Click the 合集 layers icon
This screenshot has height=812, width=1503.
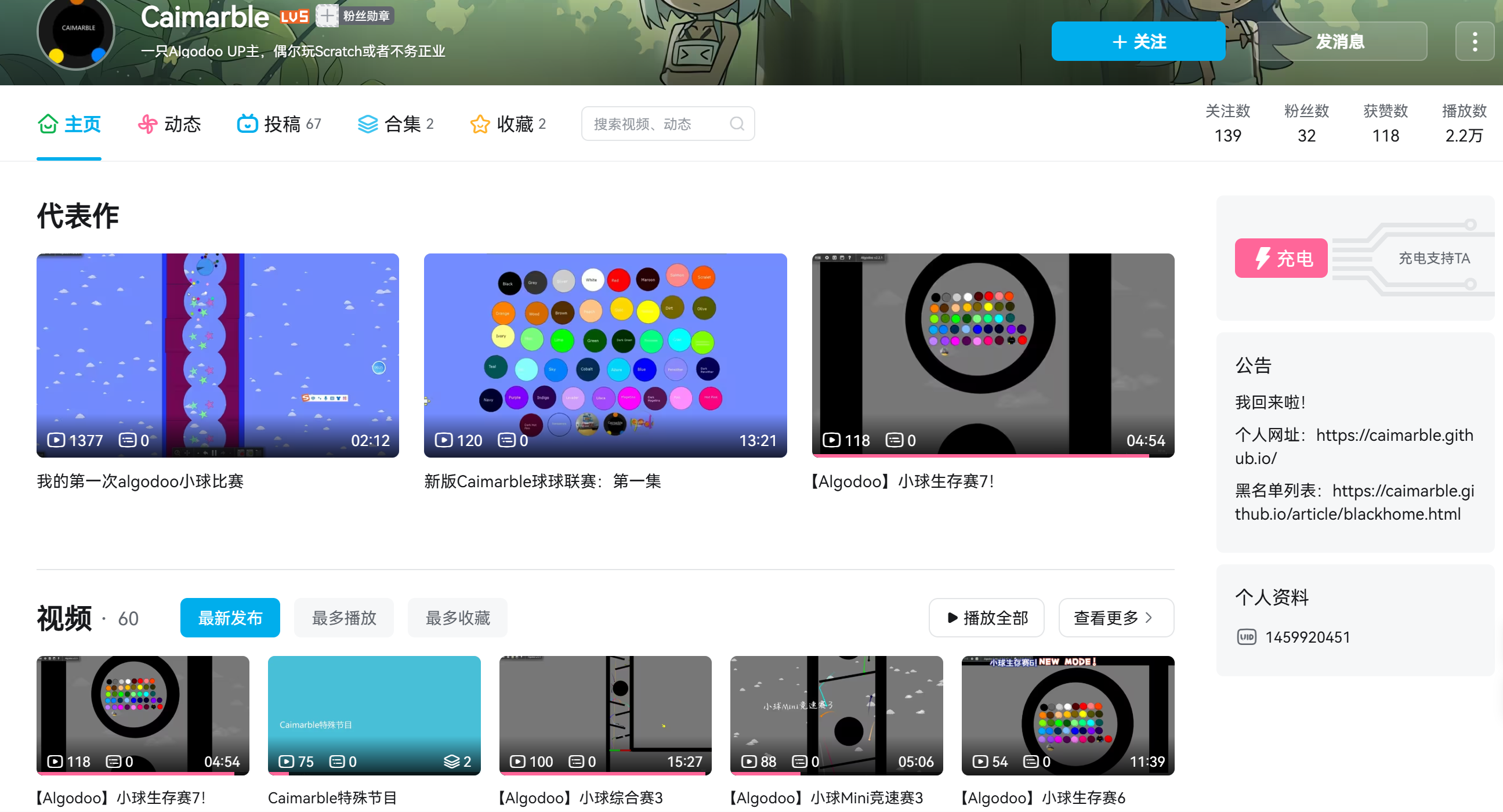(368, 124)
